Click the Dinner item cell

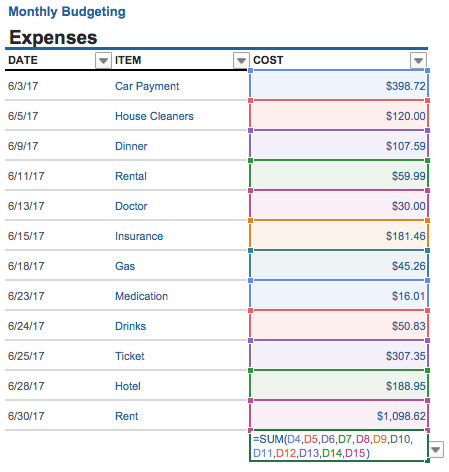click(180, 146)
